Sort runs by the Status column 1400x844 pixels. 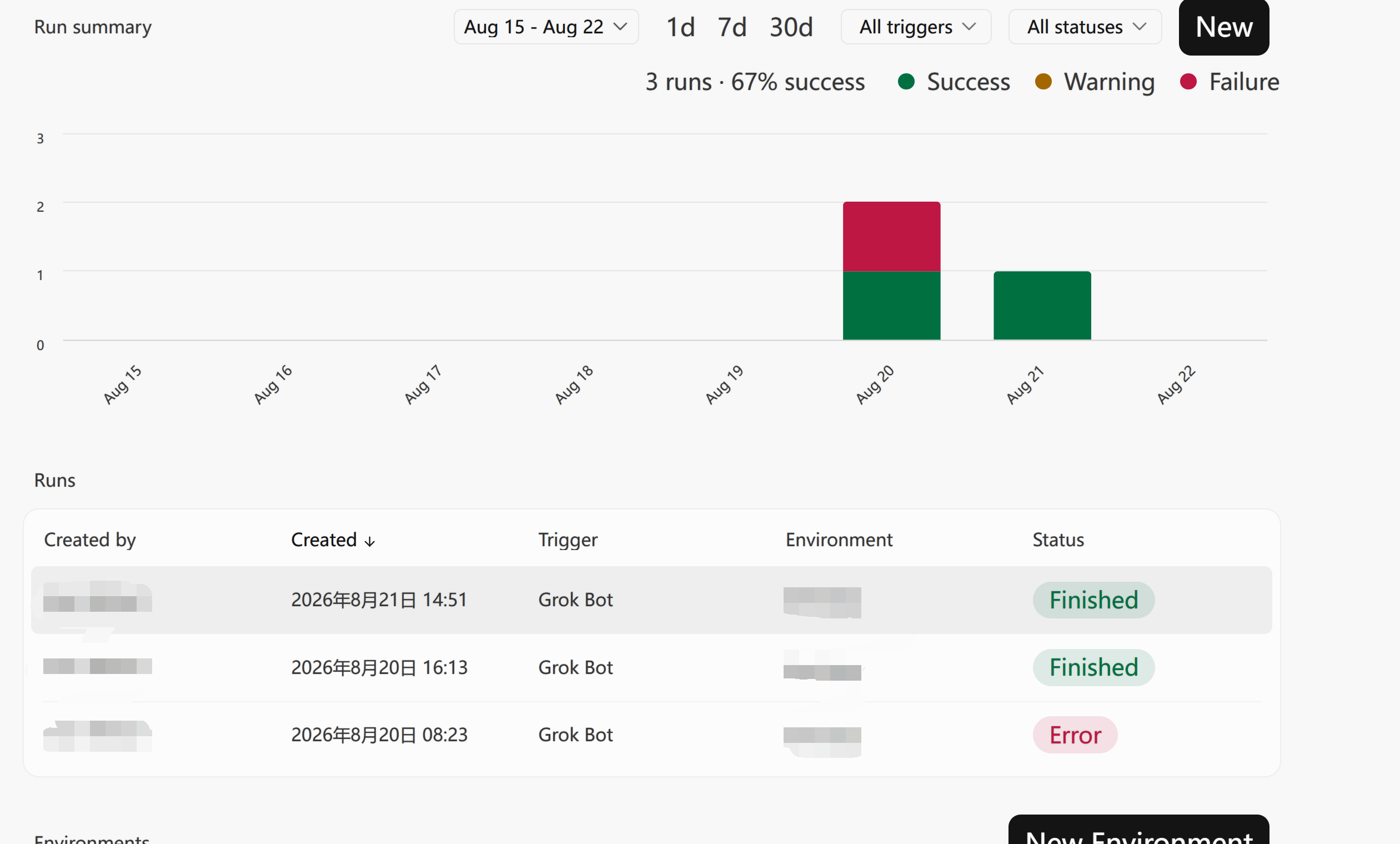tap(1058, 540)
